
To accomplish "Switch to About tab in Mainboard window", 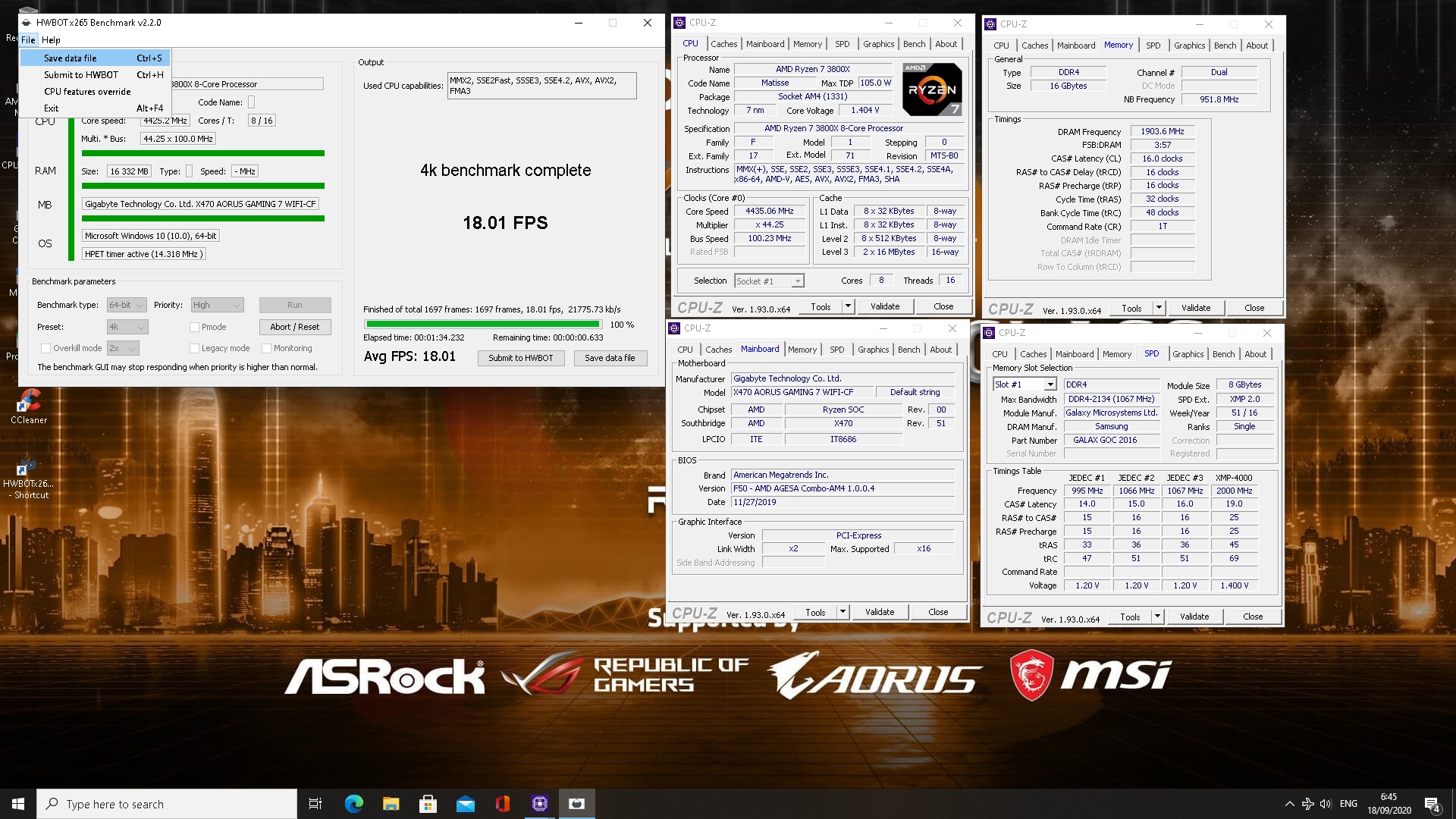I will [940, 350].
